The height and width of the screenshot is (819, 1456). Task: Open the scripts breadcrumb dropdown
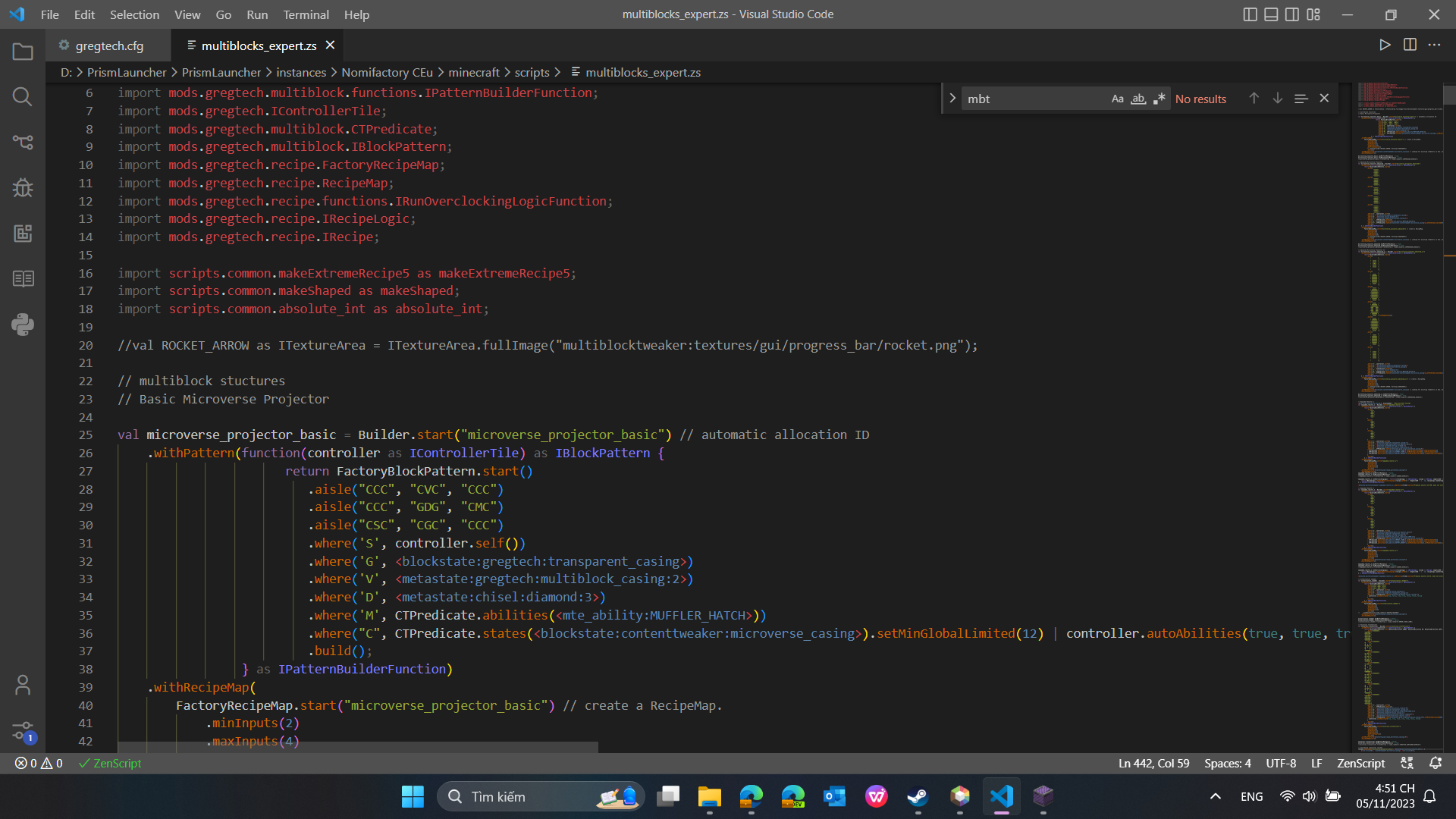532,72
